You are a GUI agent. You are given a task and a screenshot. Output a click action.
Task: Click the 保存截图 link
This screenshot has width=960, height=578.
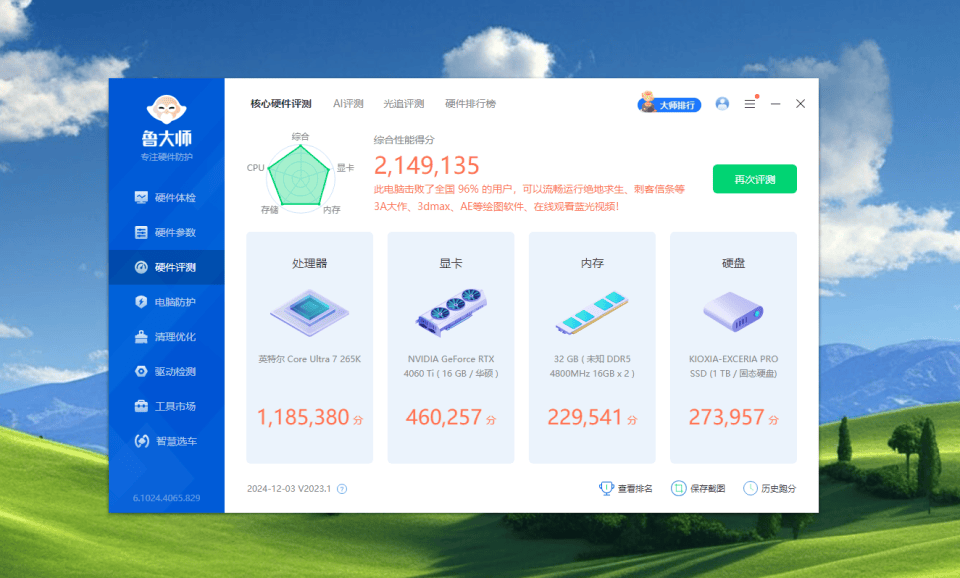699,488
